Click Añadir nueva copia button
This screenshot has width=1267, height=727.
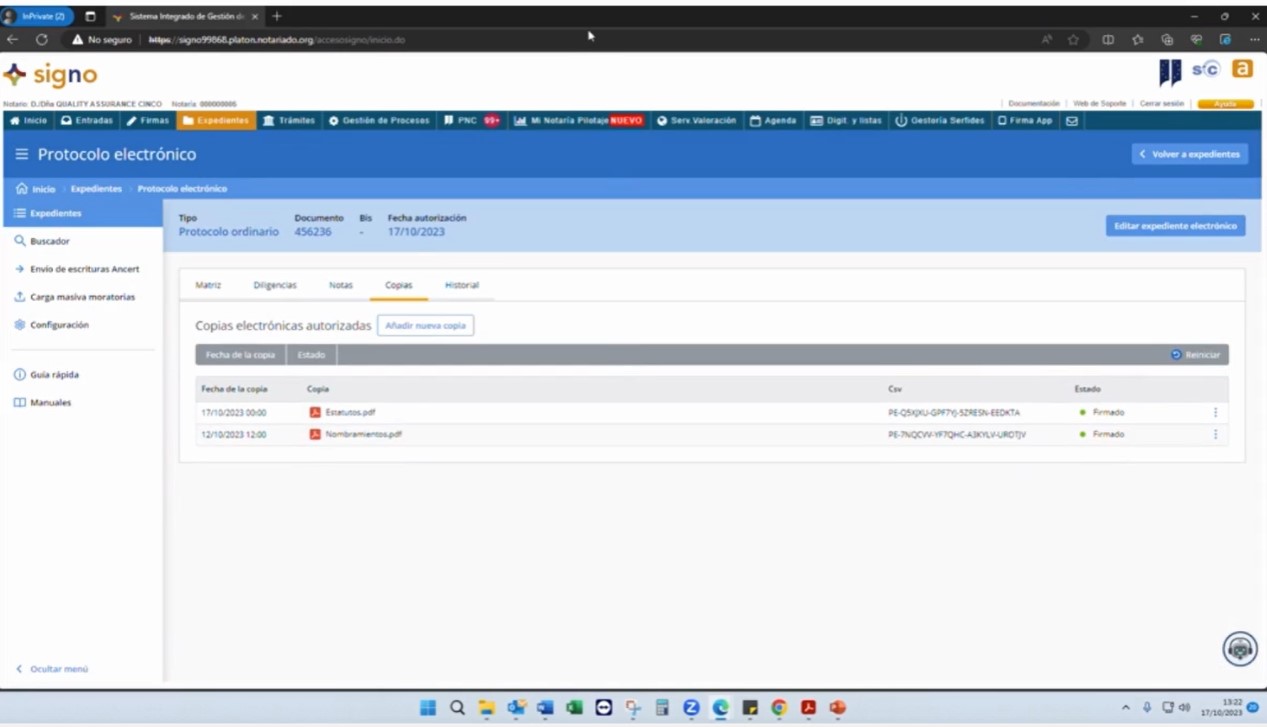425,326
